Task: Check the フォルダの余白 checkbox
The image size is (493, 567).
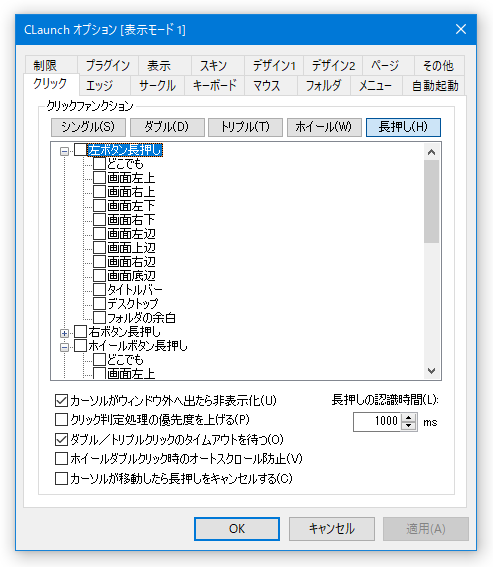Action: pos(99,317)
